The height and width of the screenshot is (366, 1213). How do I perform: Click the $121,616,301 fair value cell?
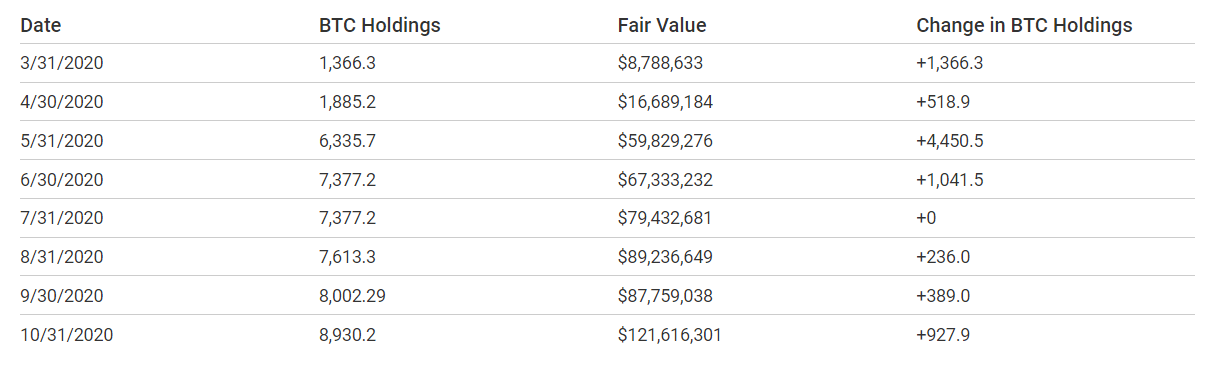tap(670, 335)
